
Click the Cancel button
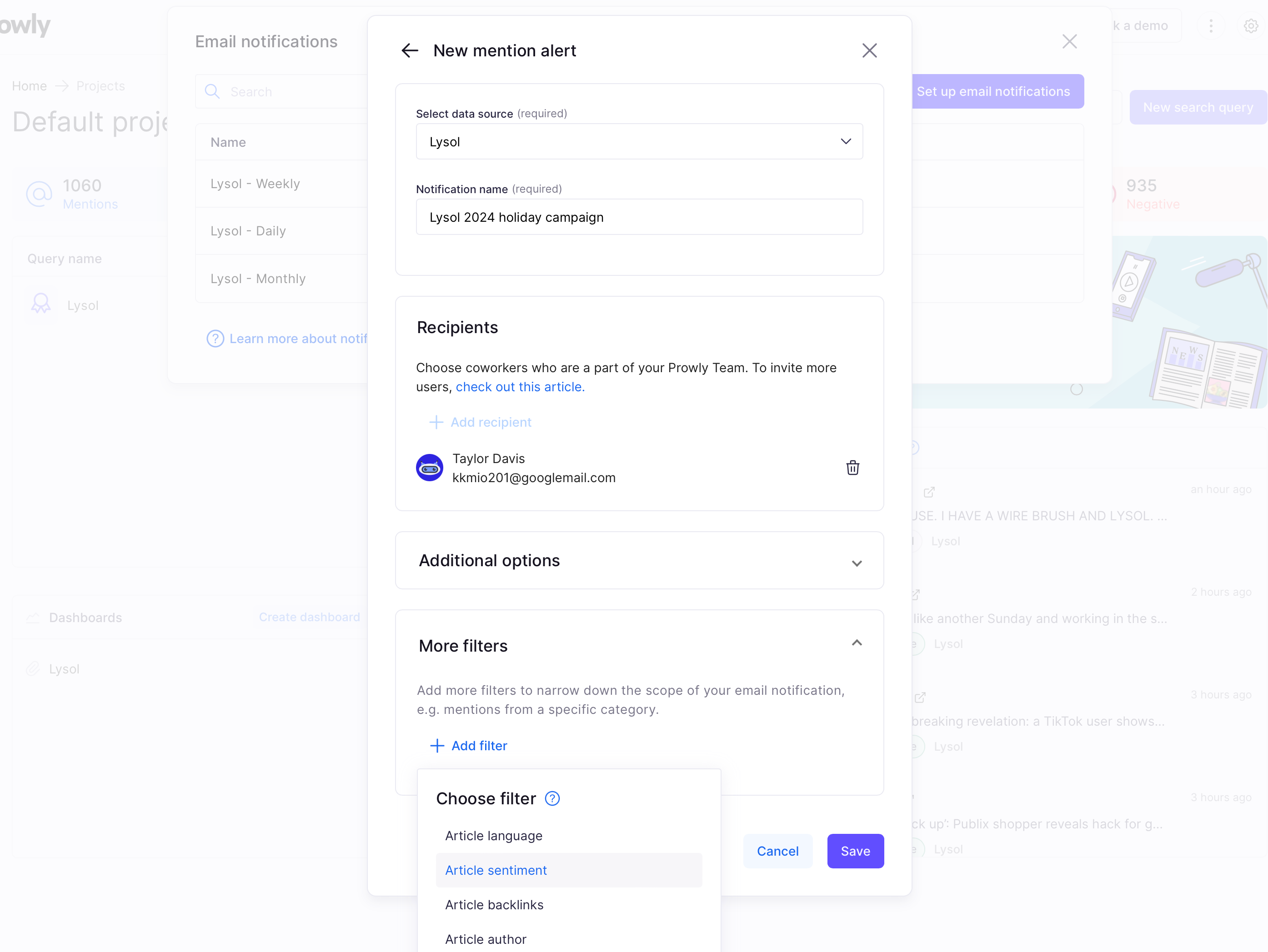pos(779,850)
